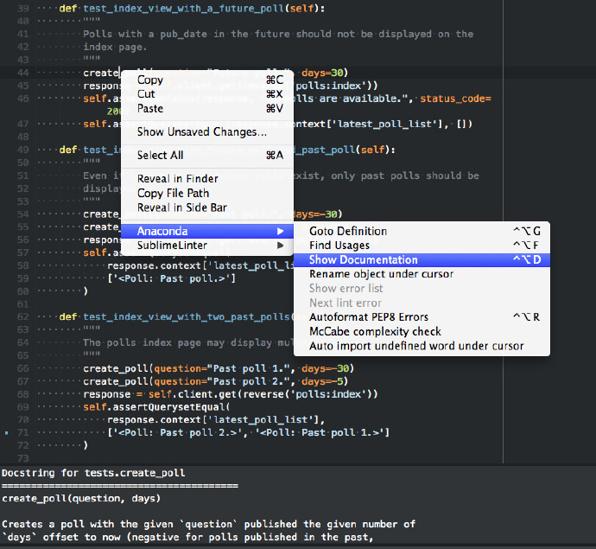This screenshot has height=549, width=596.
Task: Choose Reveal in Side Bar
Action: (x=207, y=208)
